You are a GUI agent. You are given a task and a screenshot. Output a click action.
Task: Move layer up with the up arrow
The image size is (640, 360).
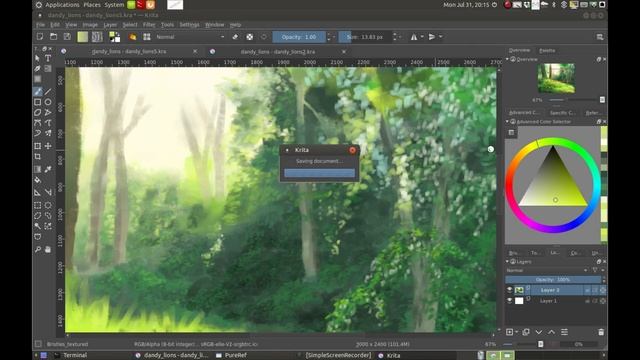(x=551, y=332)
